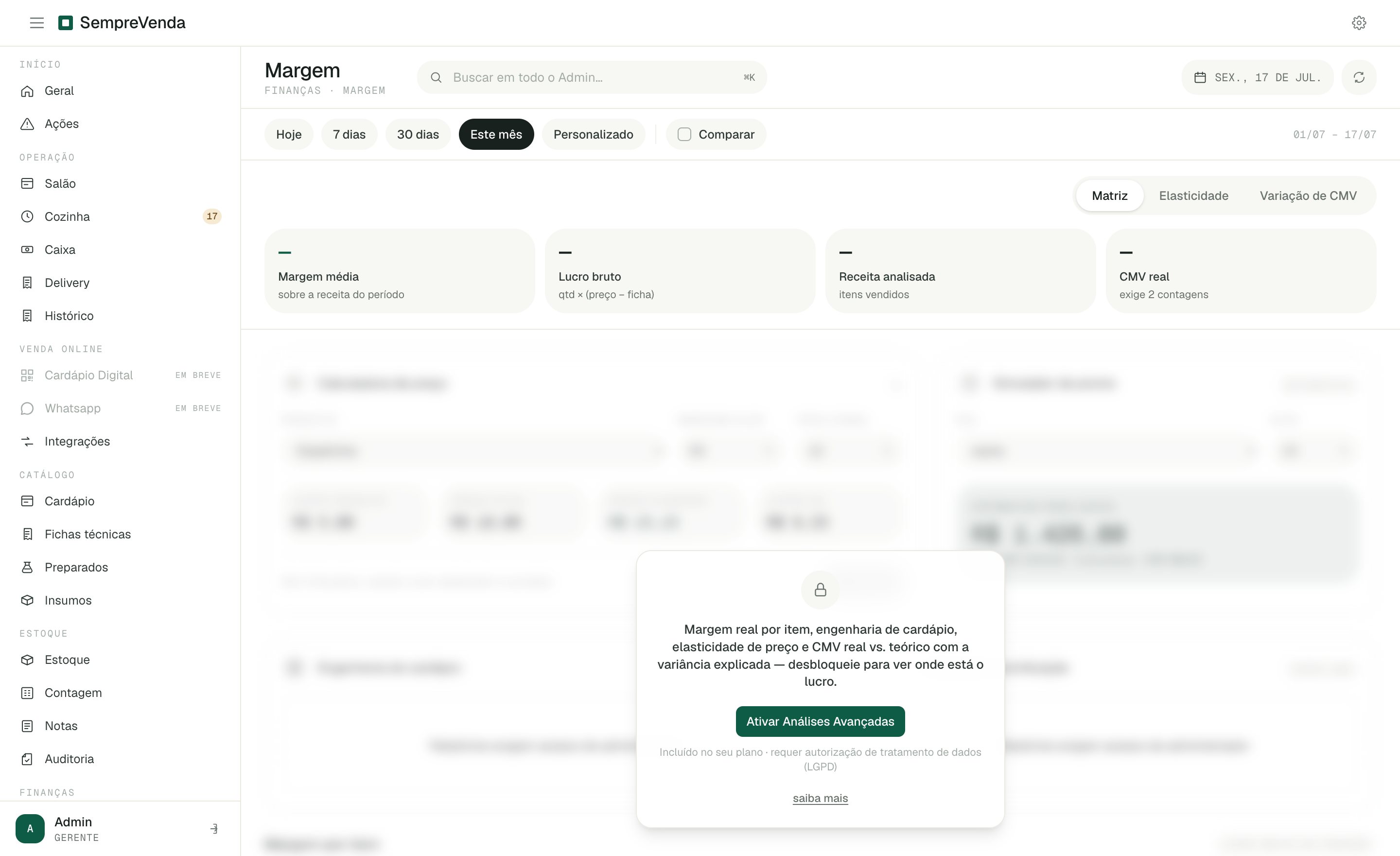Switch to the Elasticidade tab
The height and width of the screenshot is (856, 1400).
(1193, 196)
